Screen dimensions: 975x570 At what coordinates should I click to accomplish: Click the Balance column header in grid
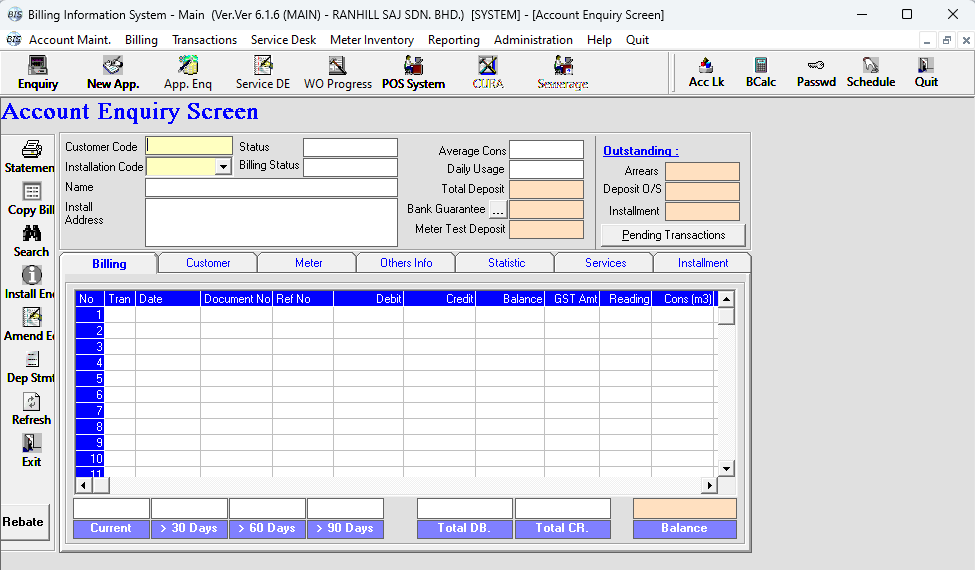(x=510, y=299)
